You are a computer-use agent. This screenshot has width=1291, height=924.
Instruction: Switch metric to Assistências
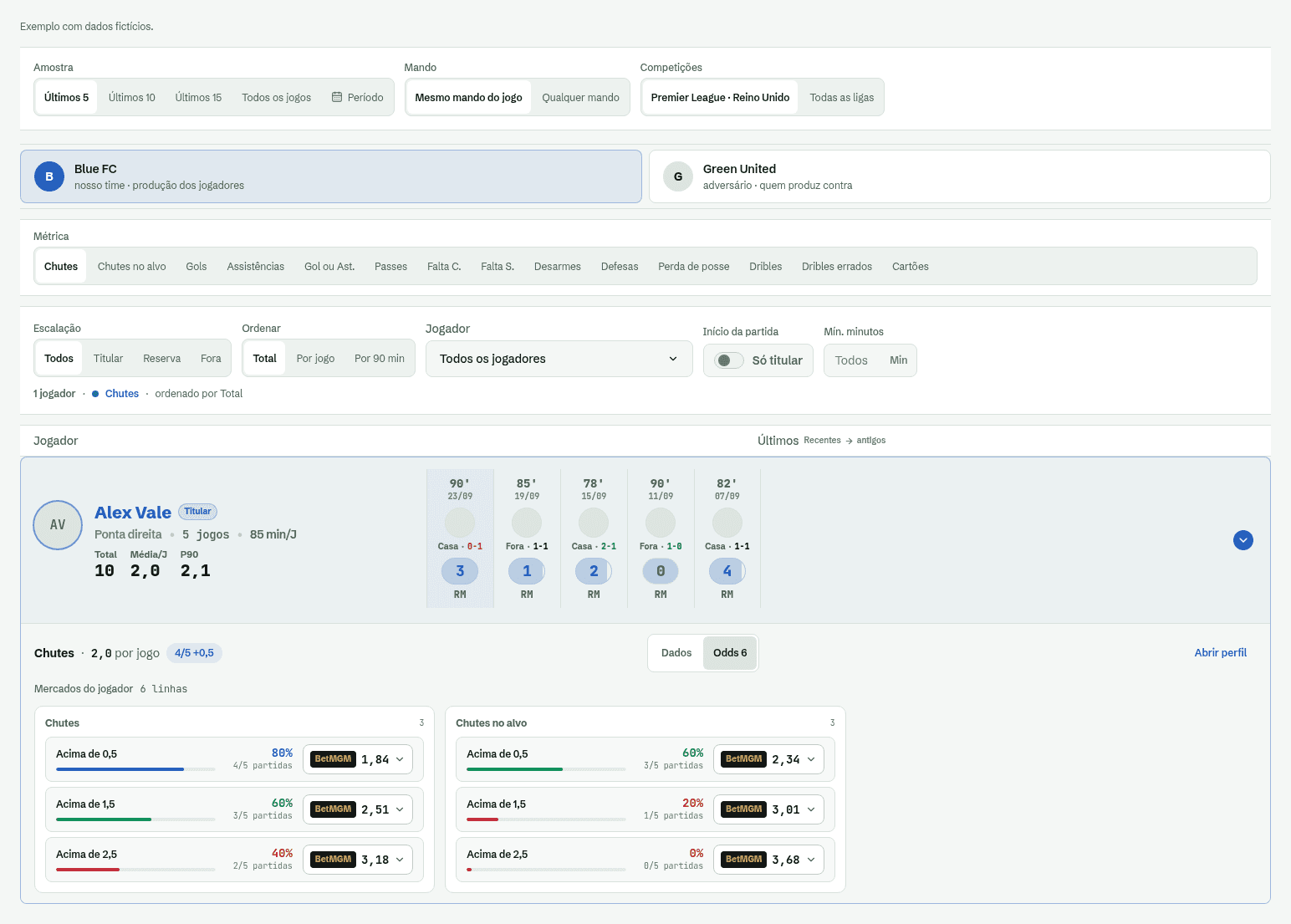coord(256,267)
